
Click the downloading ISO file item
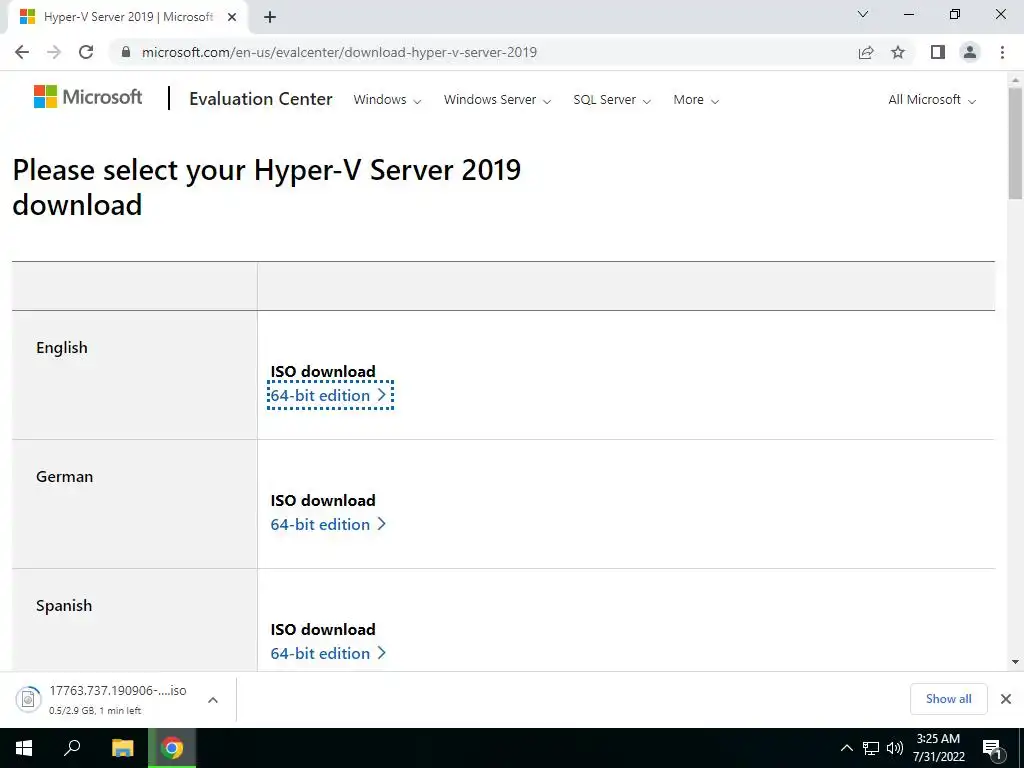[x=103, y=699]
